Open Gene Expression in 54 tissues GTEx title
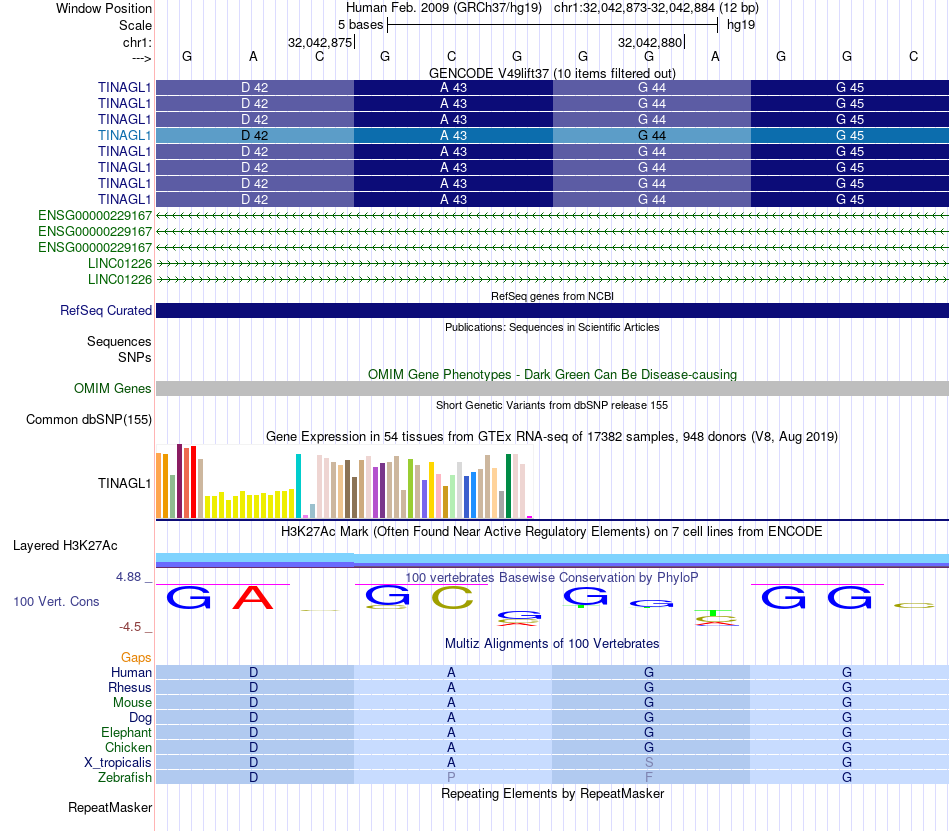The height and width of the screenshot is (831, 950). pos(552,437)
